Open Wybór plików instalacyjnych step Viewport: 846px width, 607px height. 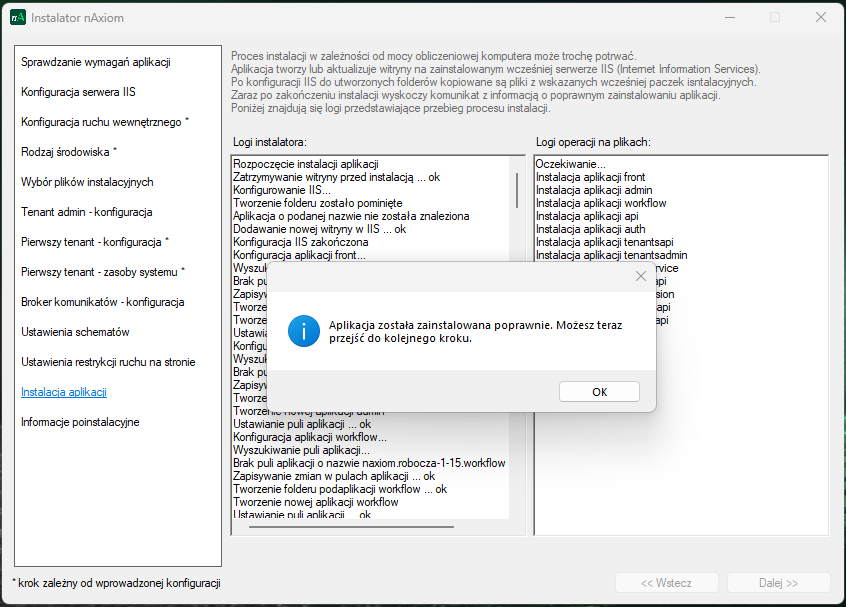click(x=87, y=182)
